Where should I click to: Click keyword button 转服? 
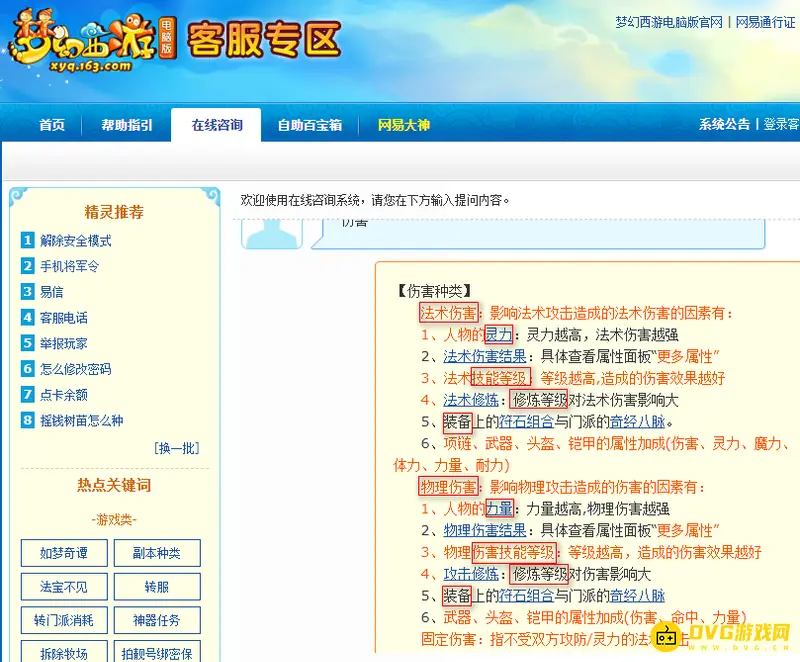pyautogui.click(x=157, y=587)
